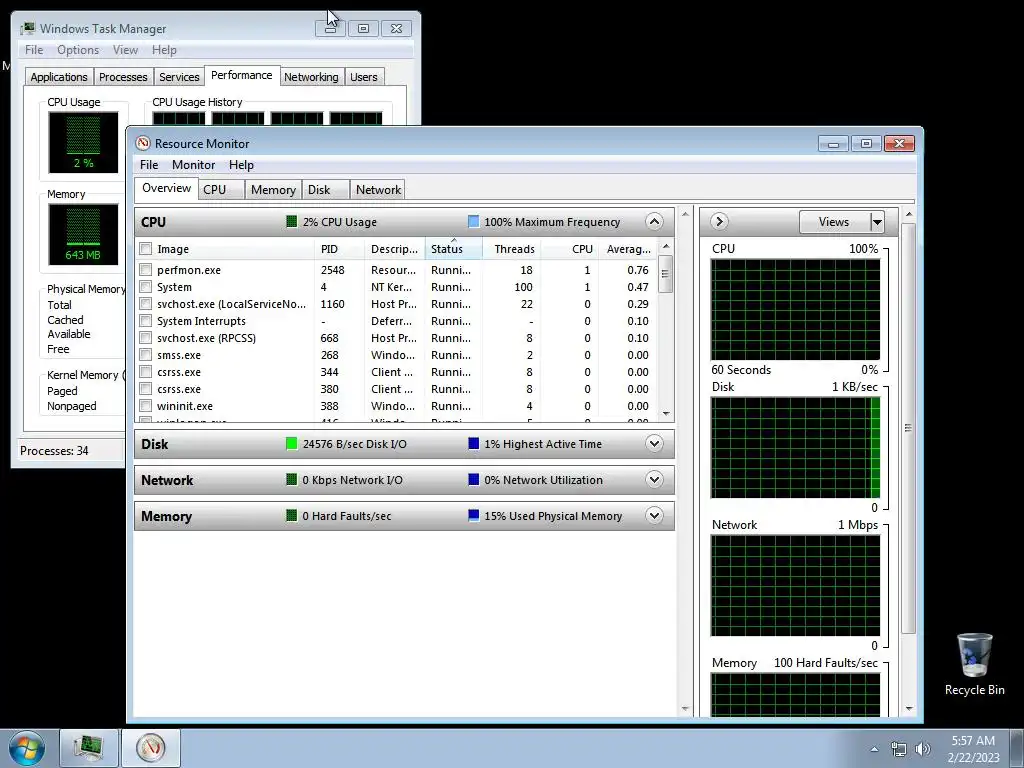Open the Processes tab in Task Manager
The image size is (1024, 768).
pyautogui.click(x=123, y=76)
